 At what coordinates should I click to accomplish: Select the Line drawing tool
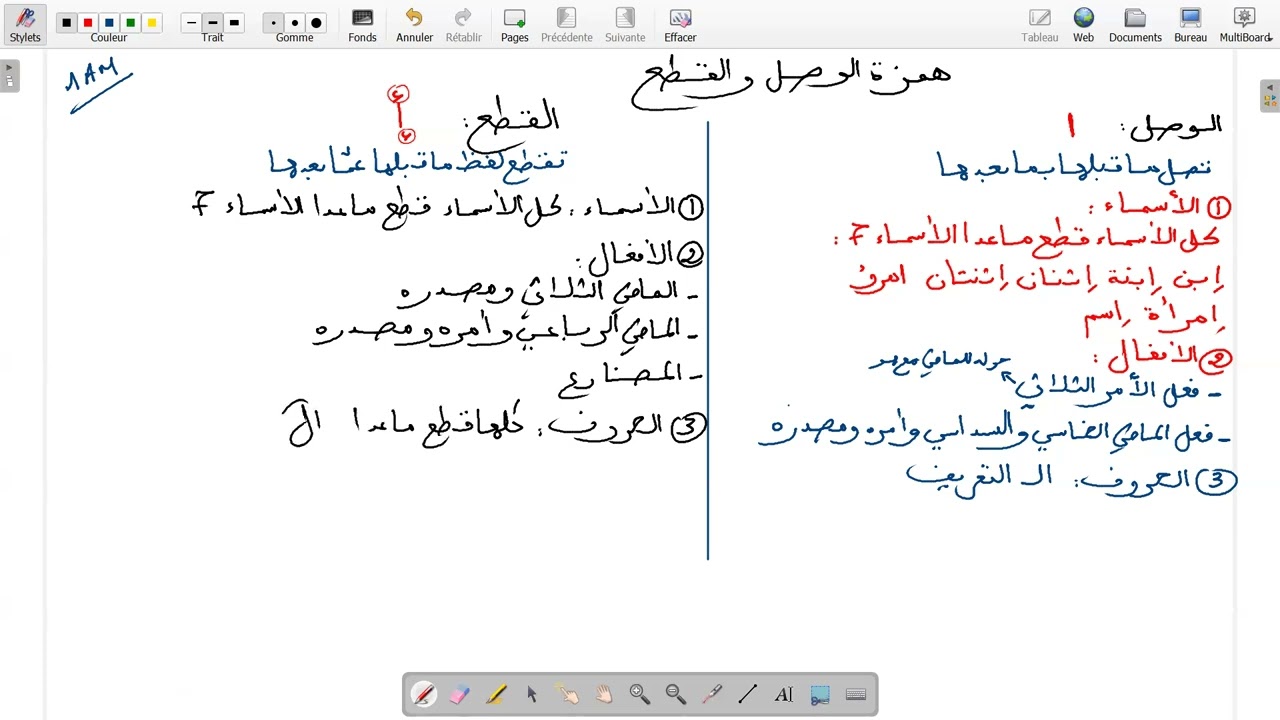(748, 694)
